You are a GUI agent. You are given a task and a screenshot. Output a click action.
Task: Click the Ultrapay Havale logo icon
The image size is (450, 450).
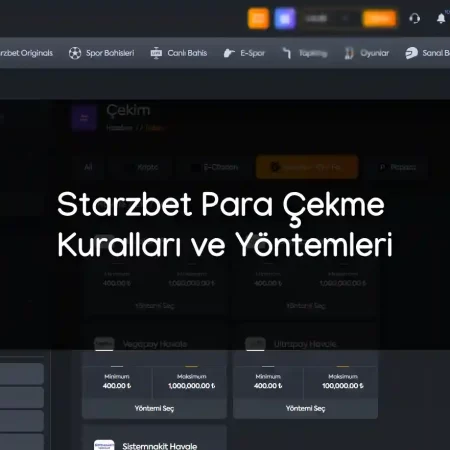(255, 344)
